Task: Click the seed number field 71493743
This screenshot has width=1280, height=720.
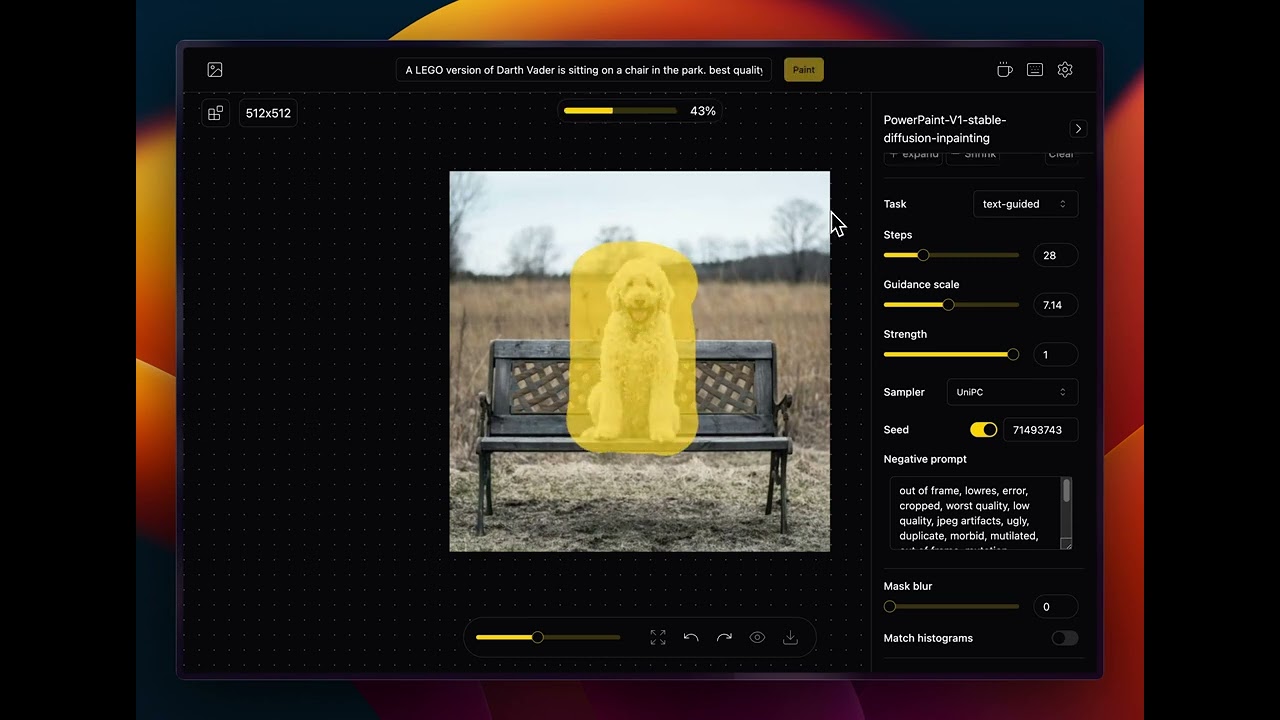Action: tap(1040, 430)
